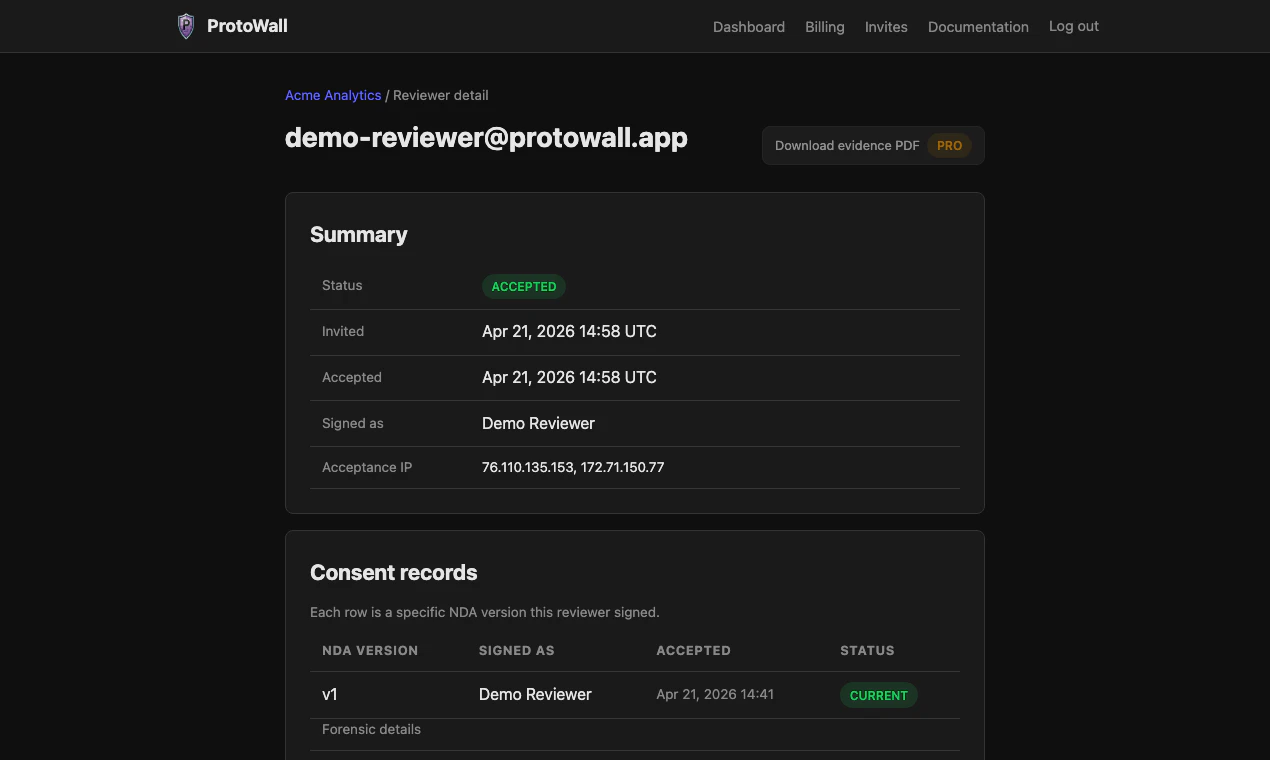1270x760 pixels.
Task: Log out of ProtoWall
Action: 1073,27
